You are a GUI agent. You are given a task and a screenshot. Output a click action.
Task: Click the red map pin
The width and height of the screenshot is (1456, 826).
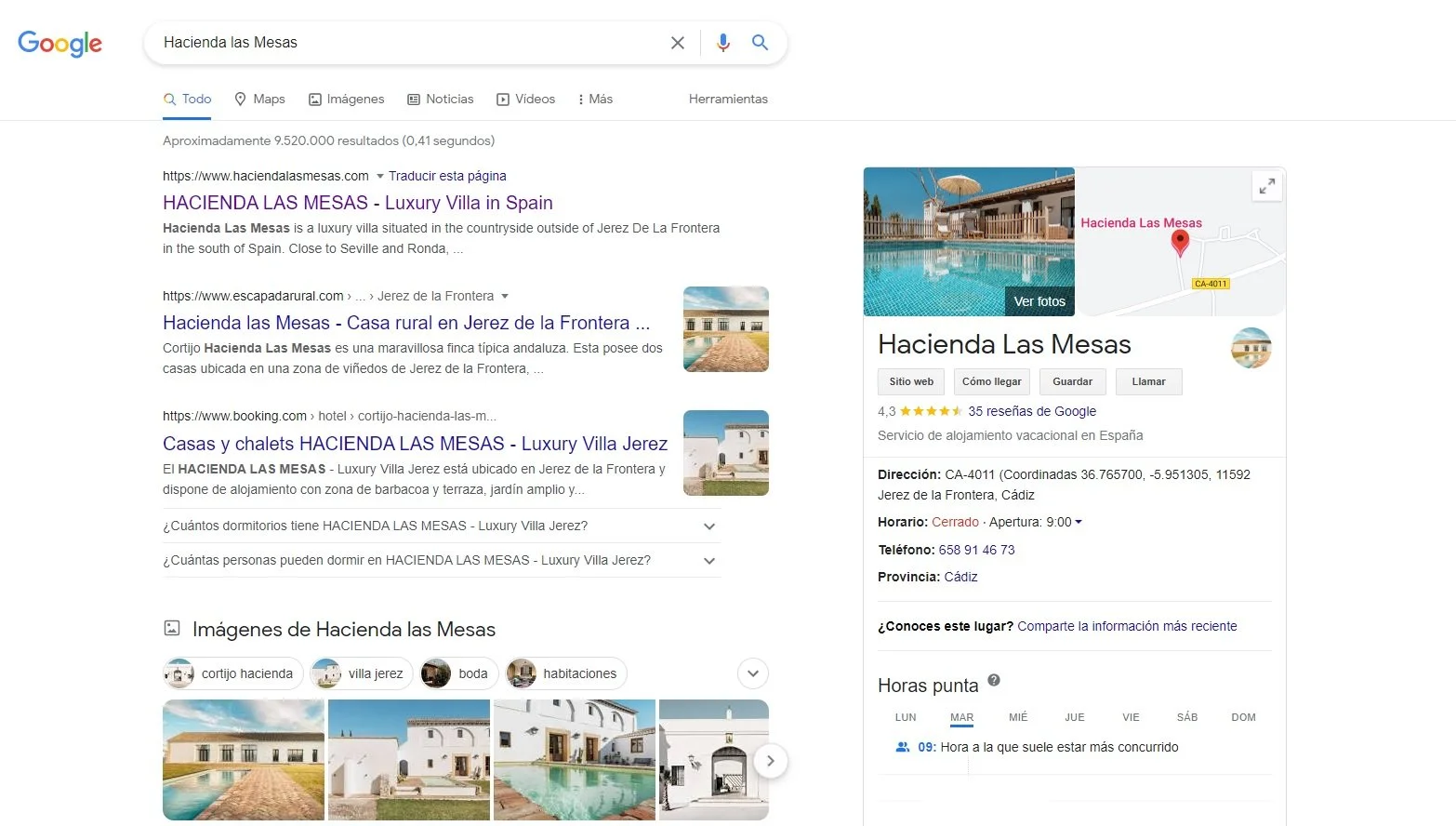point(1180,243)
